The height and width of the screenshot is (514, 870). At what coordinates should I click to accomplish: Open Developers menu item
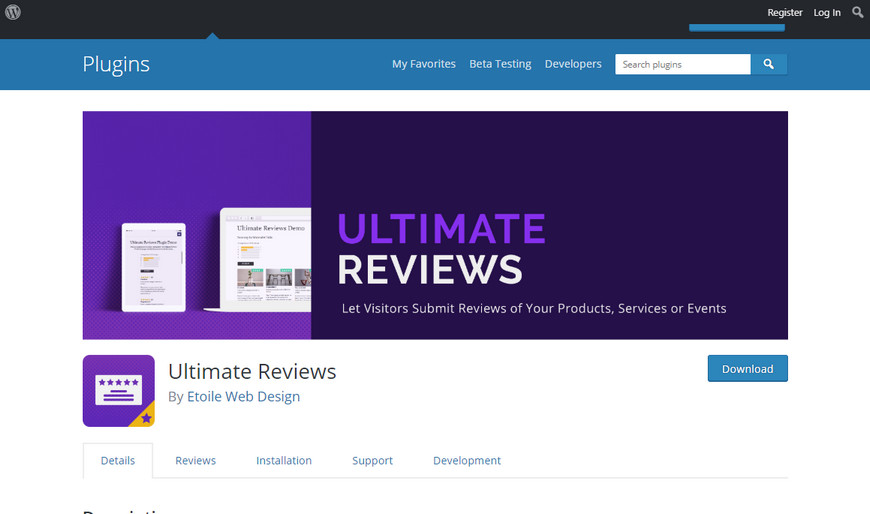[x=573, y=64]
